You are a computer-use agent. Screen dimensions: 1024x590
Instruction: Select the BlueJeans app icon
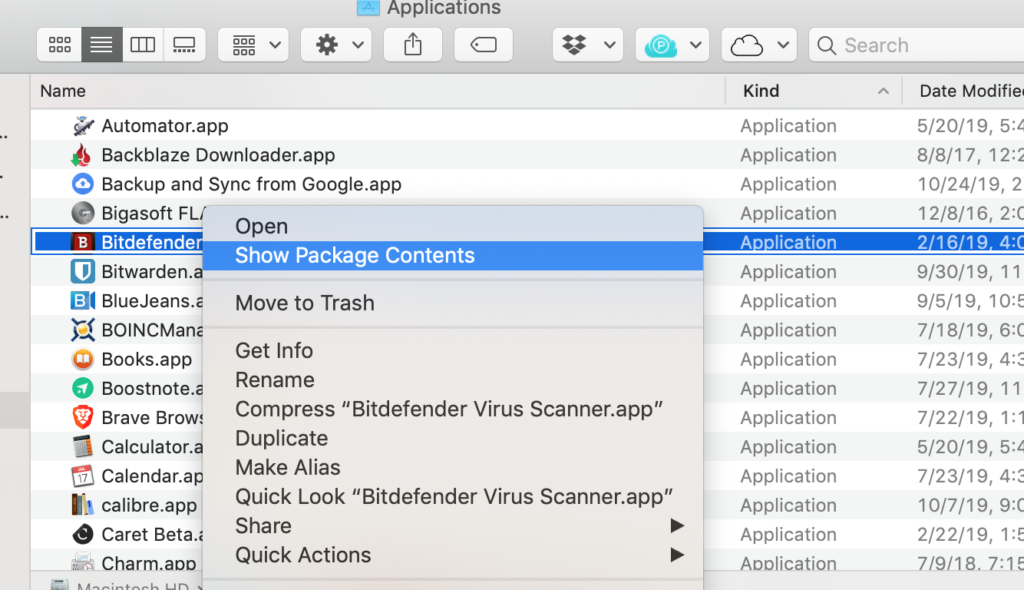(x=83, y=301)
